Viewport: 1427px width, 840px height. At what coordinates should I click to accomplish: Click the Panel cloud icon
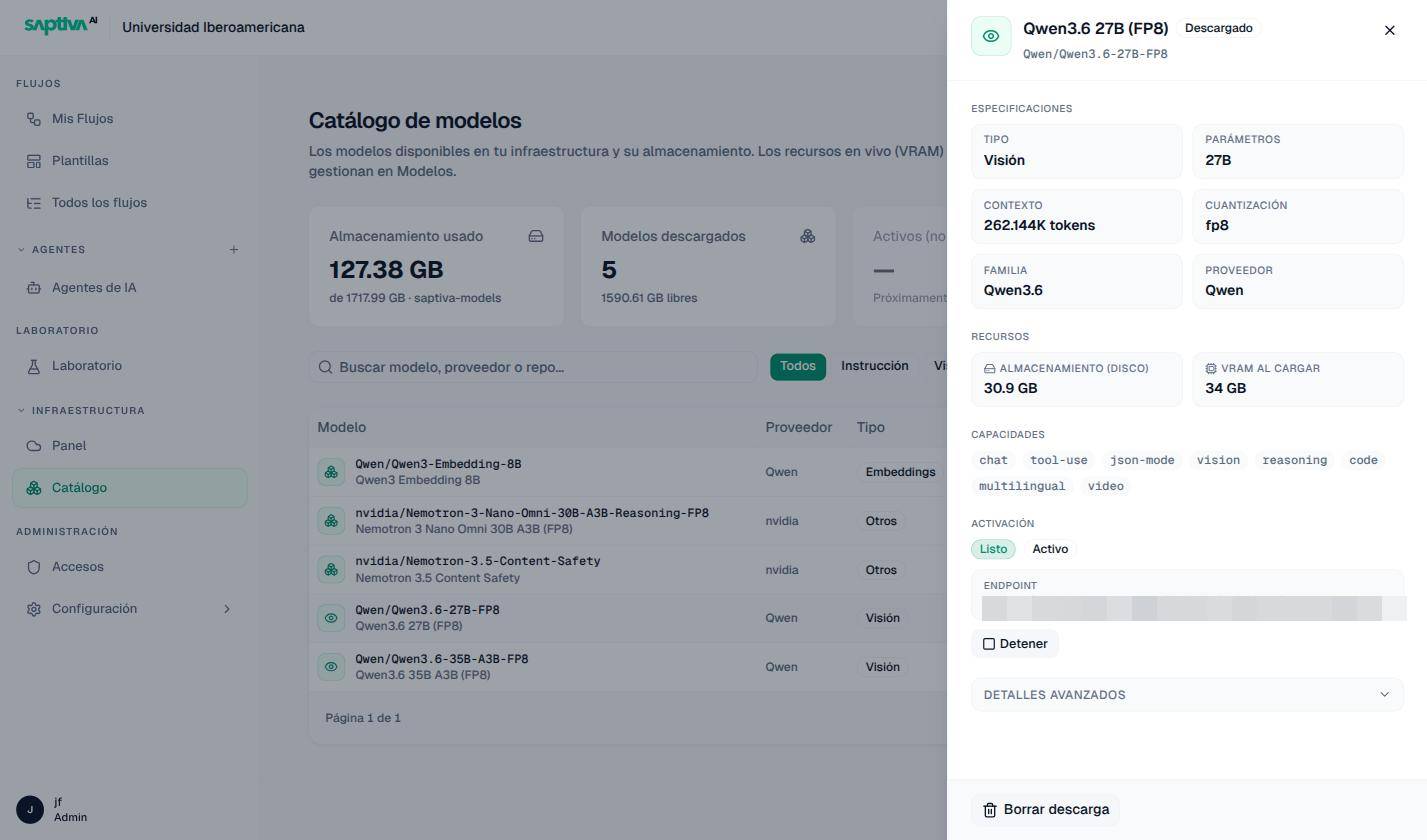pos(34,446)
